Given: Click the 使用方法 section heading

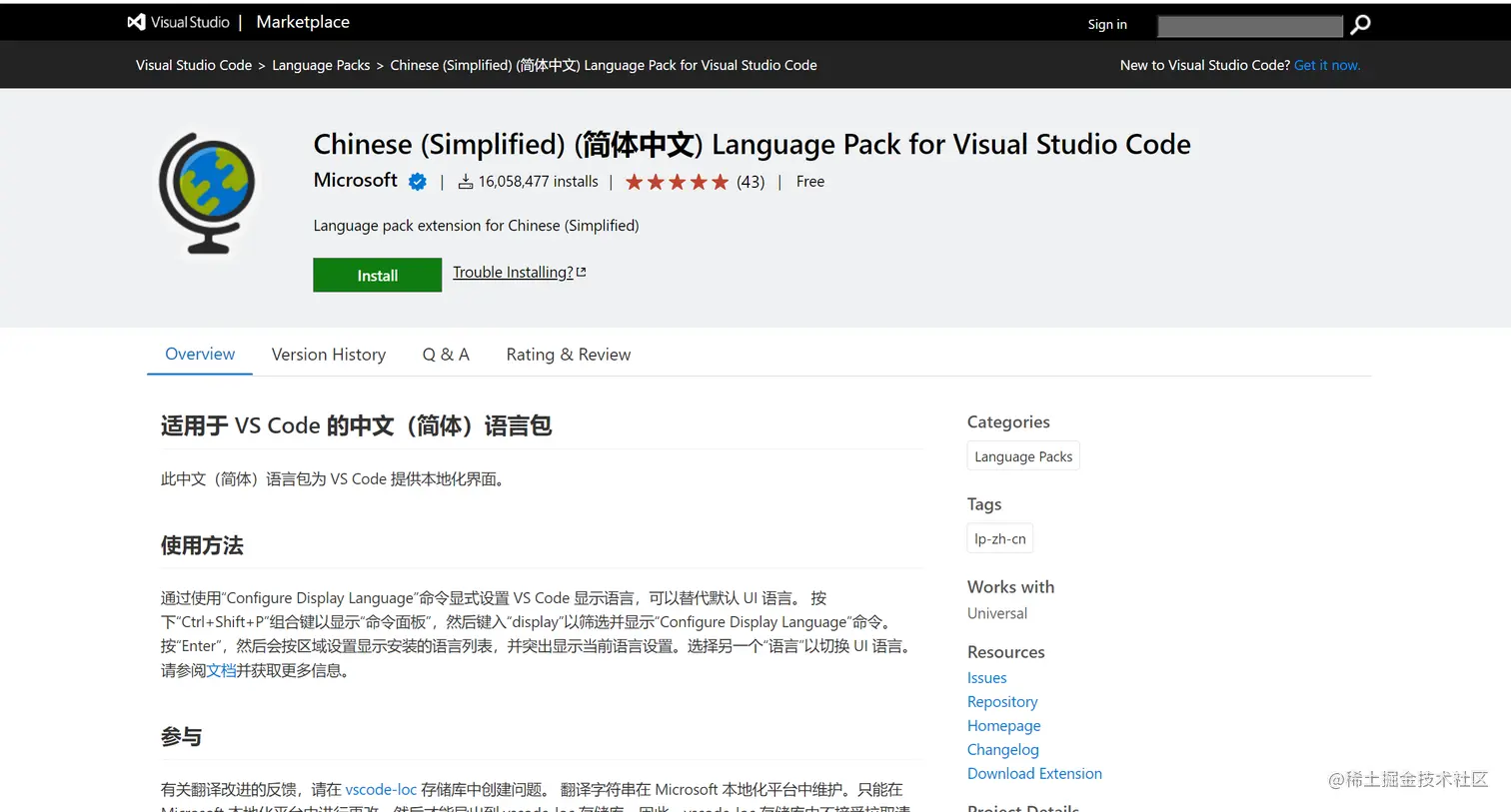Looking at the screenshot, I should click(x=202, y=545).
